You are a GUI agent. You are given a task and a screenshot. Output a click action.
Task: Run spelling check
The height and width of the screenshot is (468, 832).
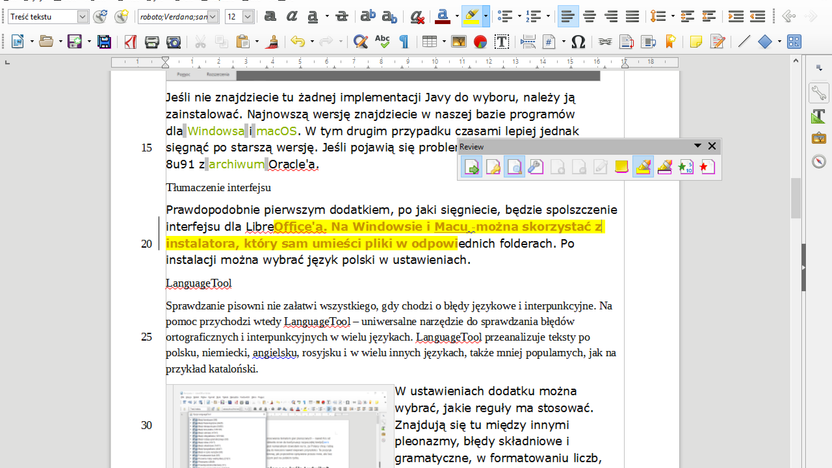tap(382, 41)
